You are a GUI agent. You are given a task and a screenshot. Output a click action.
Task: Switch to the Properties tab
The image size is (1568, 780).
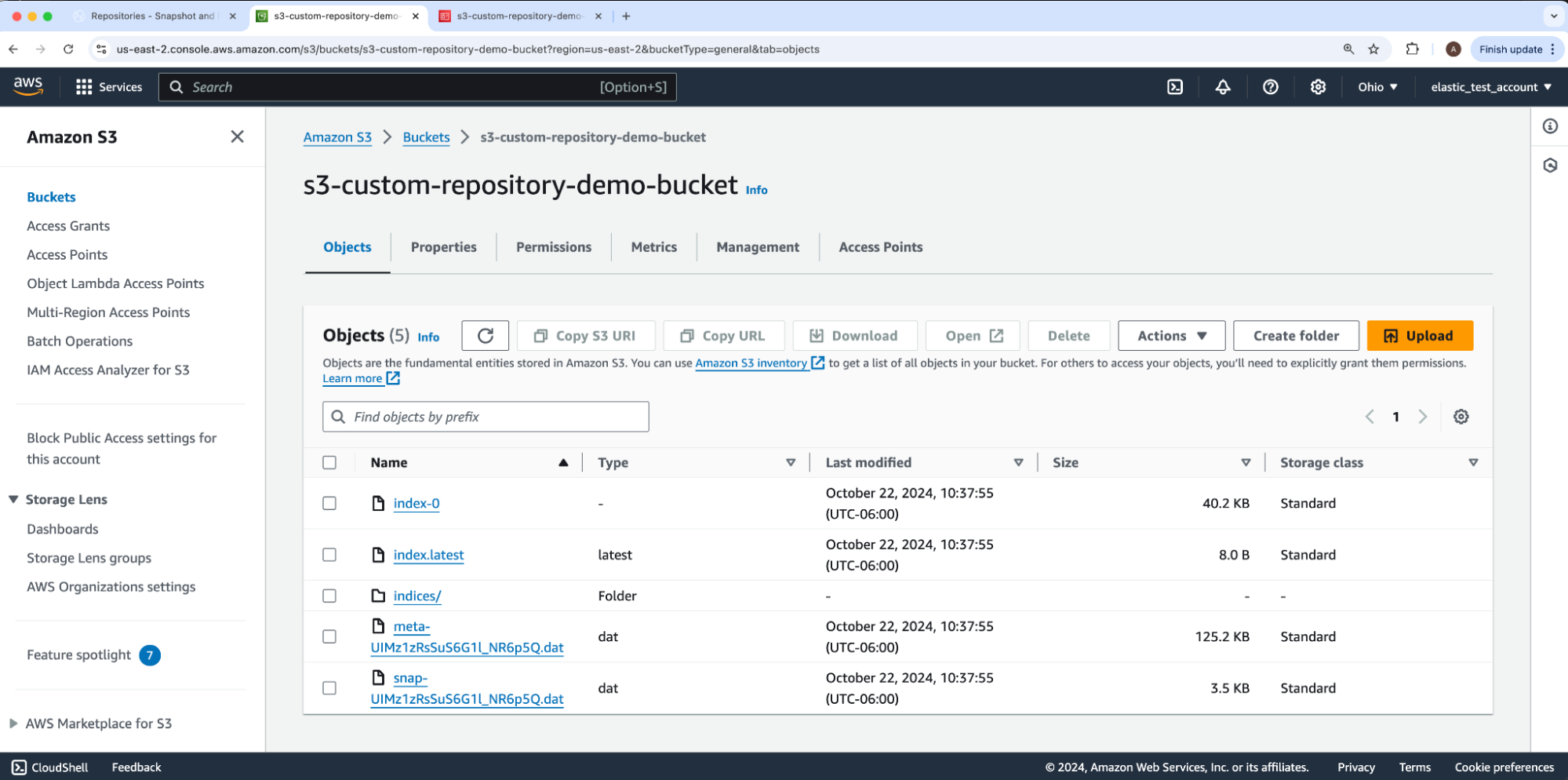point(443,247)
